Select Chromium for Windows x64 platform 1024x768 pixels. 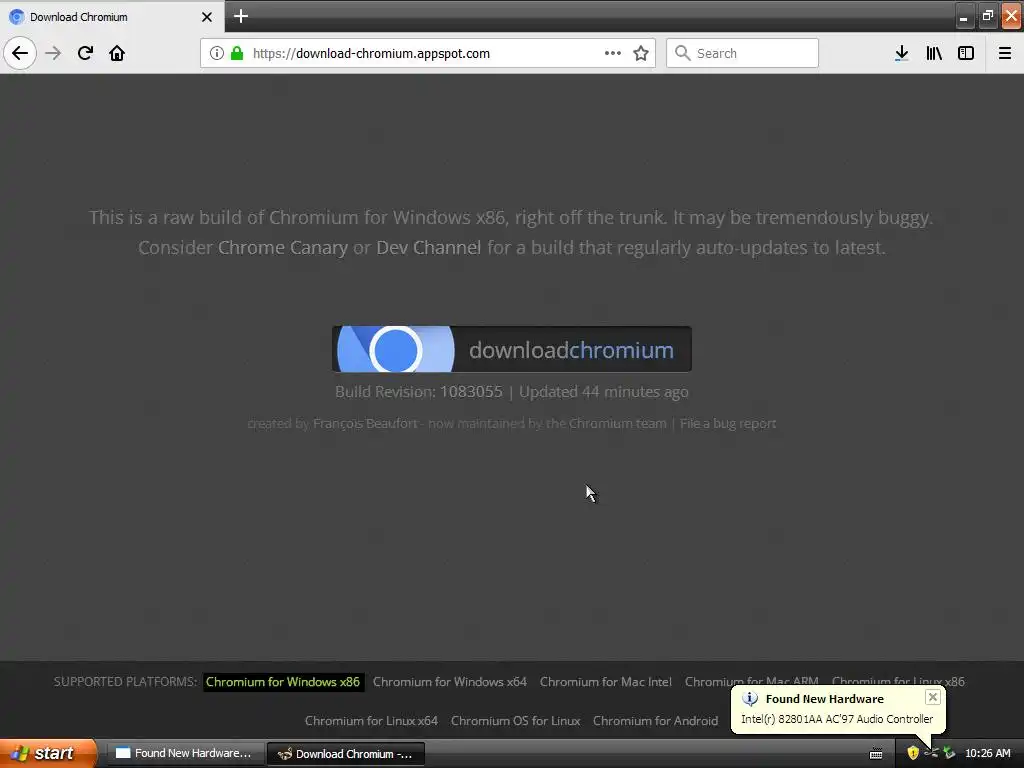point(449,682)
